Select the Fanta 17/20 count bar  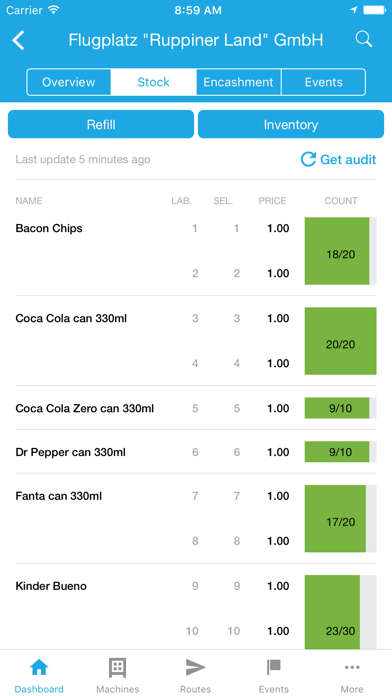[341, 518]
